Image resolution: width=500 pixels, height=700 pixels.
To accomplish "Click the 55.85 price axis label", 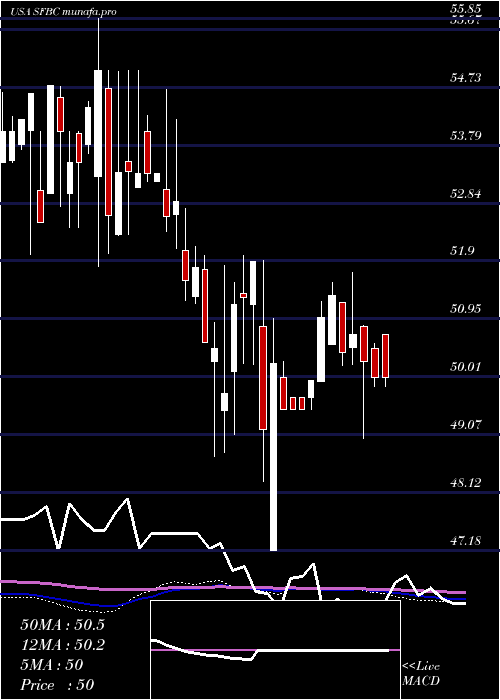I will (x=466, y=8).
